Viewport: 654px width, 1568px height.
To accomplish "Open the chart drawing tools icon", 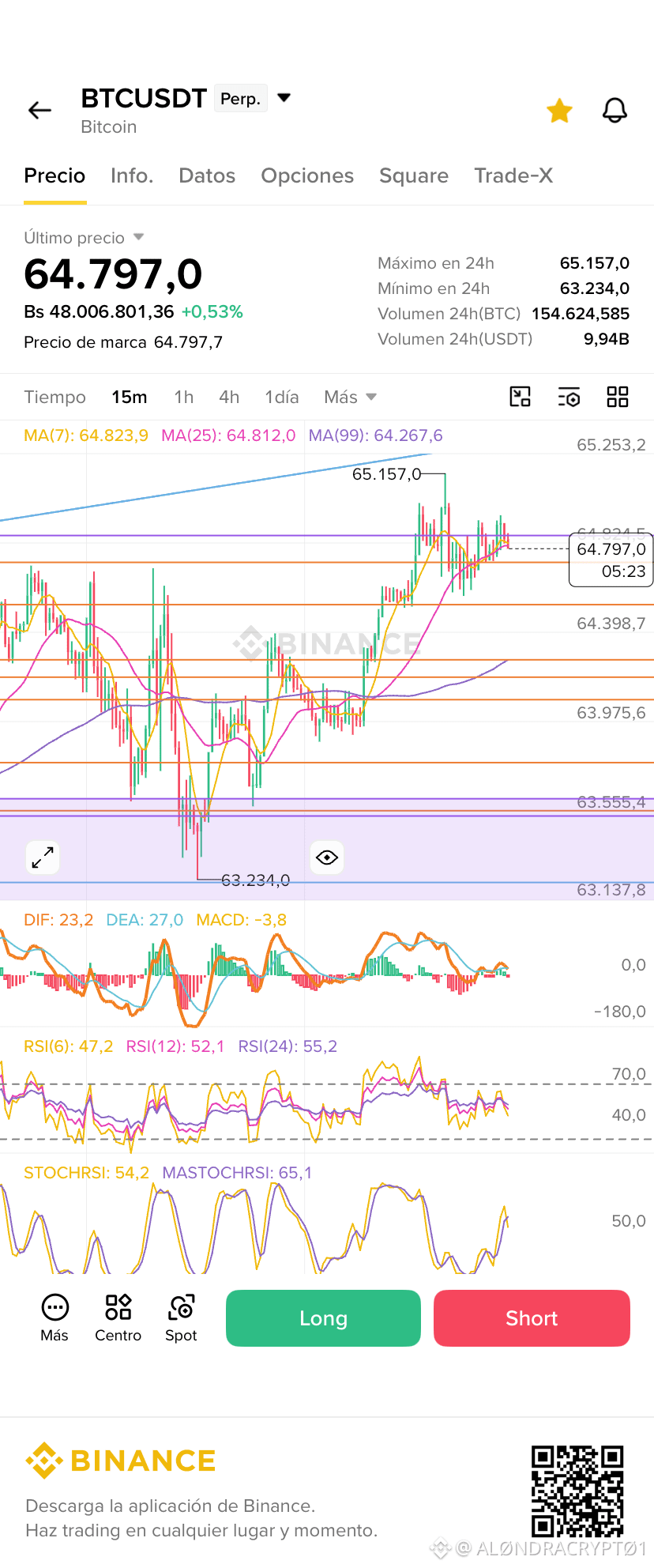I will [x=520, y=397].
